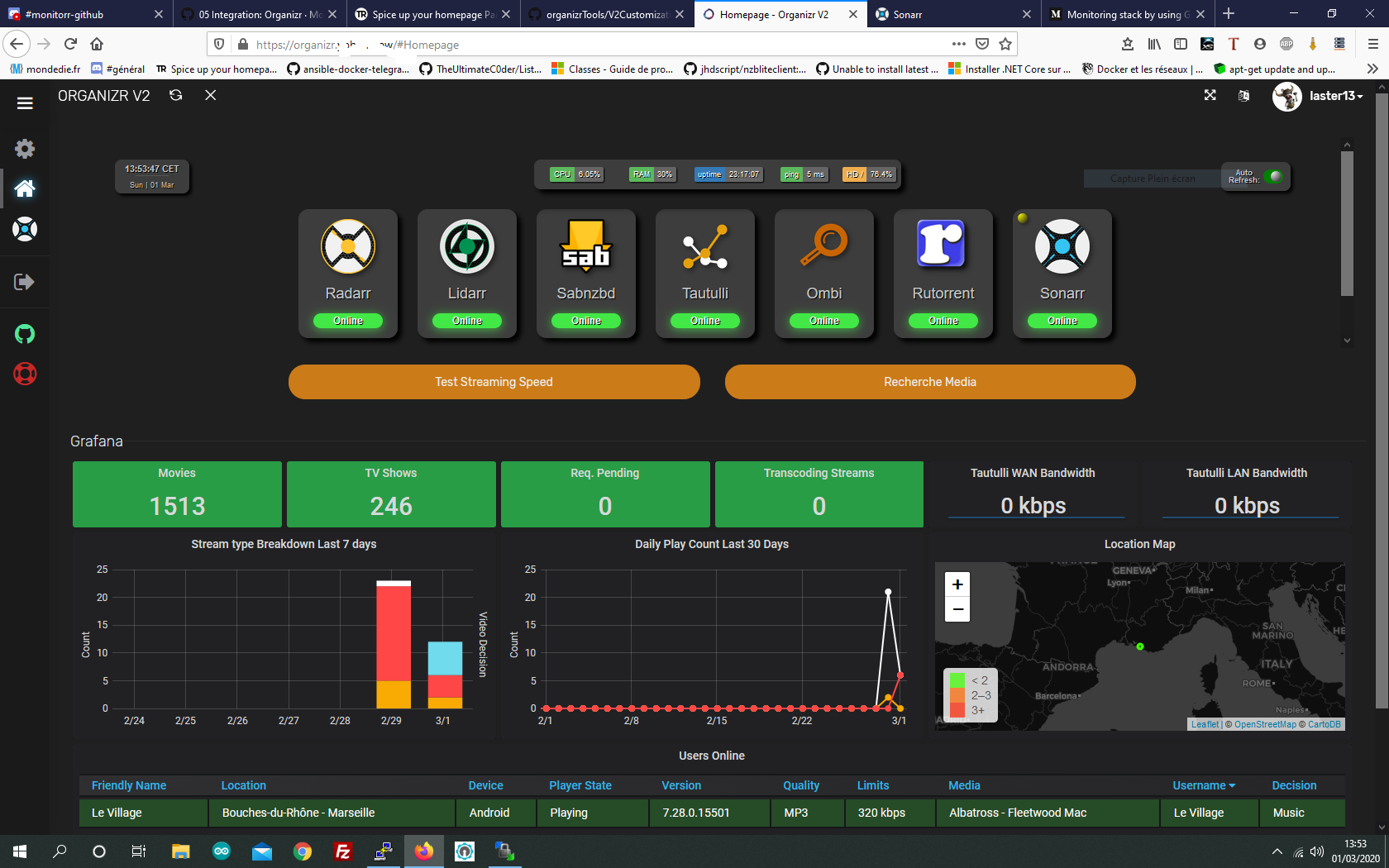
Task: Open Organizr settings gear in sidebar
Action: [x=25, y=149]
